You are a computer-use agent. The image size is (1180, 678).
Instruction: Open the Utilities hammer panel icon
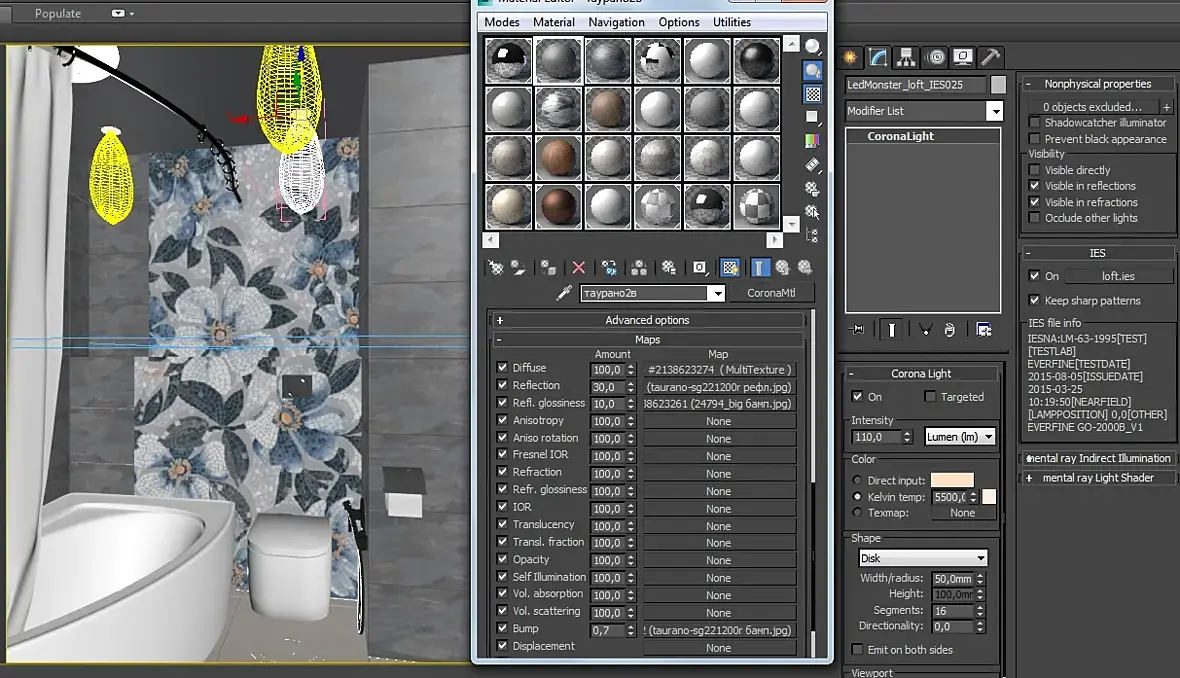tap(989, 57)
